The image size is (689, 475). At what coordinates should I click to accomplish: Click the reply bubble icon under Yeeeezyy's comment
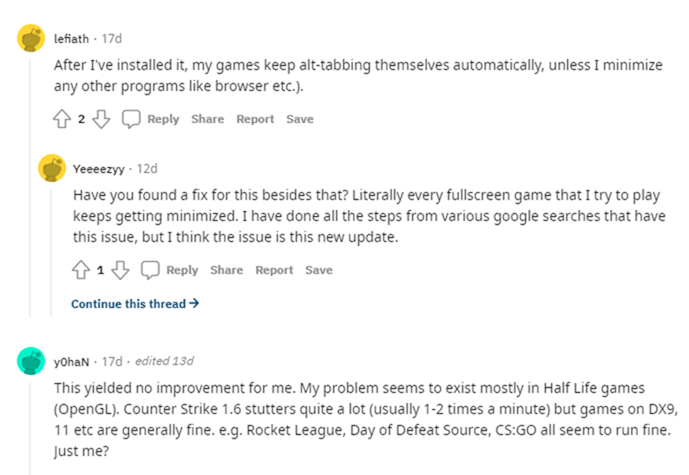pyautogui.click(x=150, y=270)
